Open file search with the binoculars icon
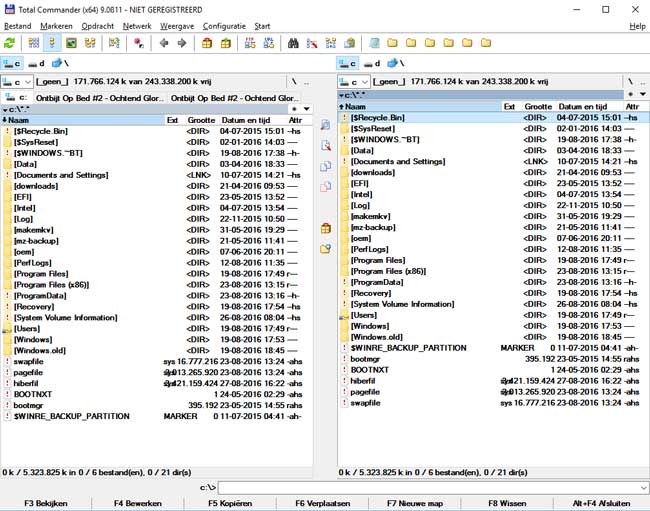Viewport: 650px width, 511px height. point(293,43)
